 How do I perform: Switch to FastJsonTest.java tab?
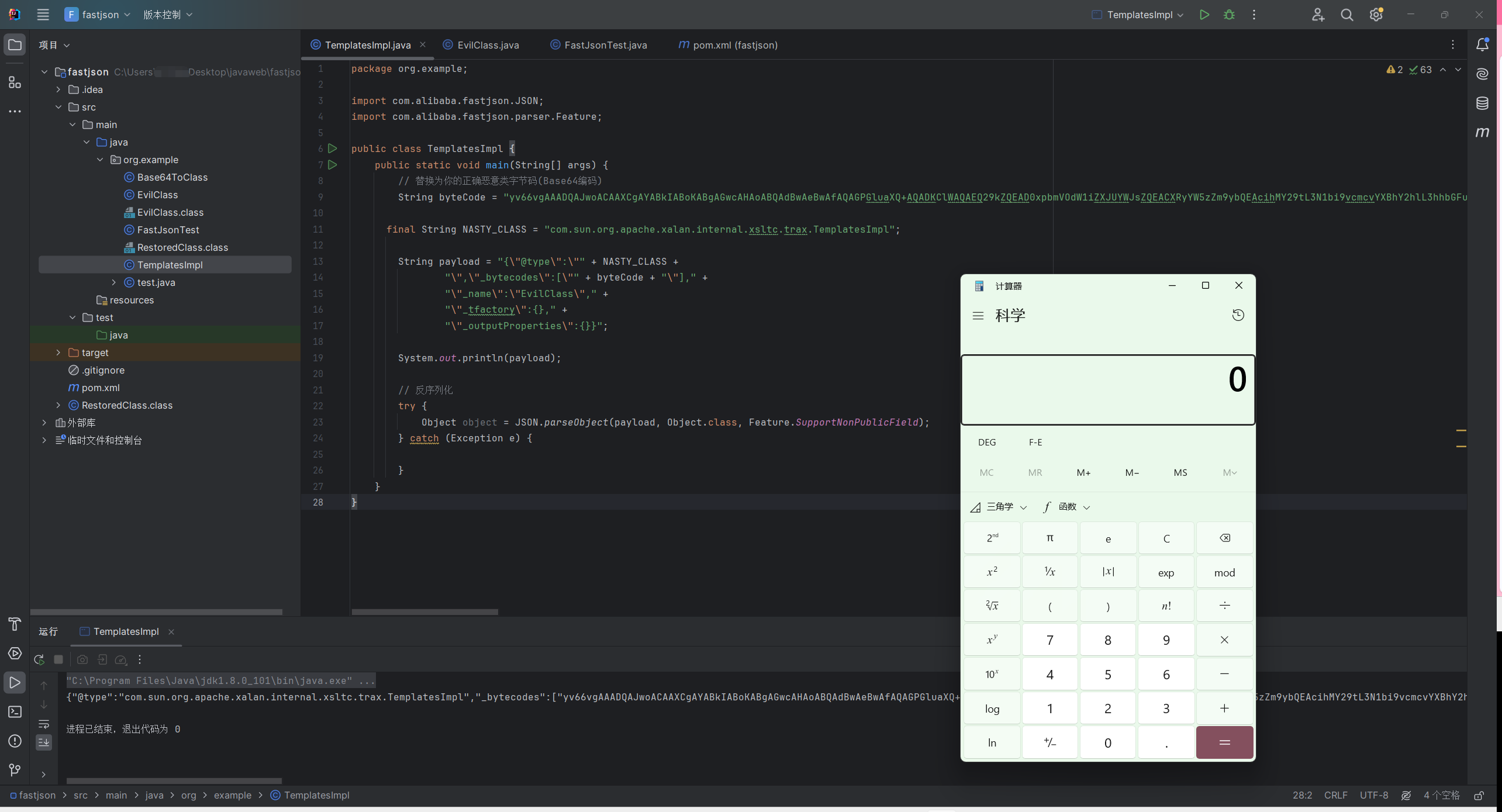click(599, 45)
